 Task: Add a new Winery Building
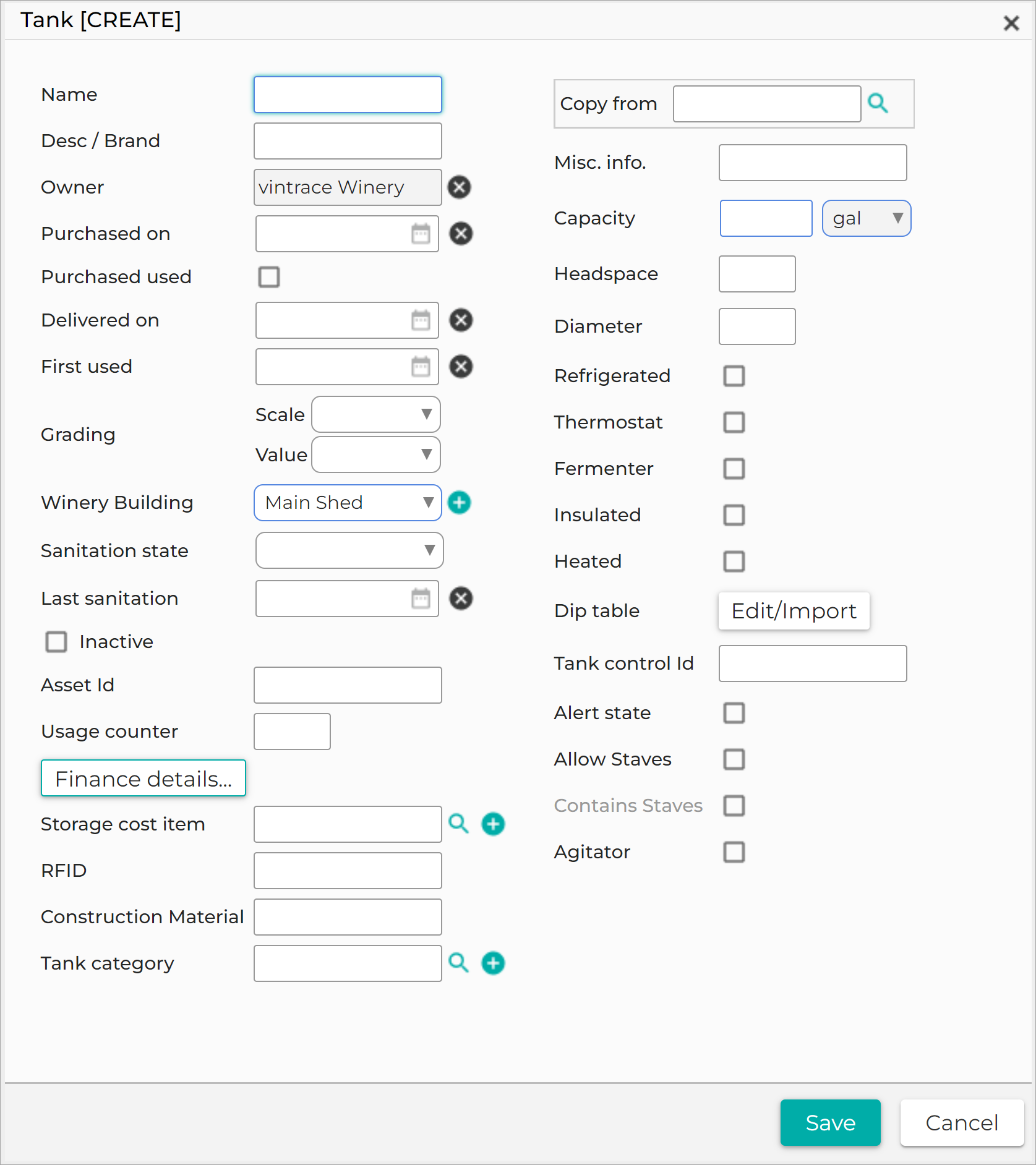tap(459, 503)
